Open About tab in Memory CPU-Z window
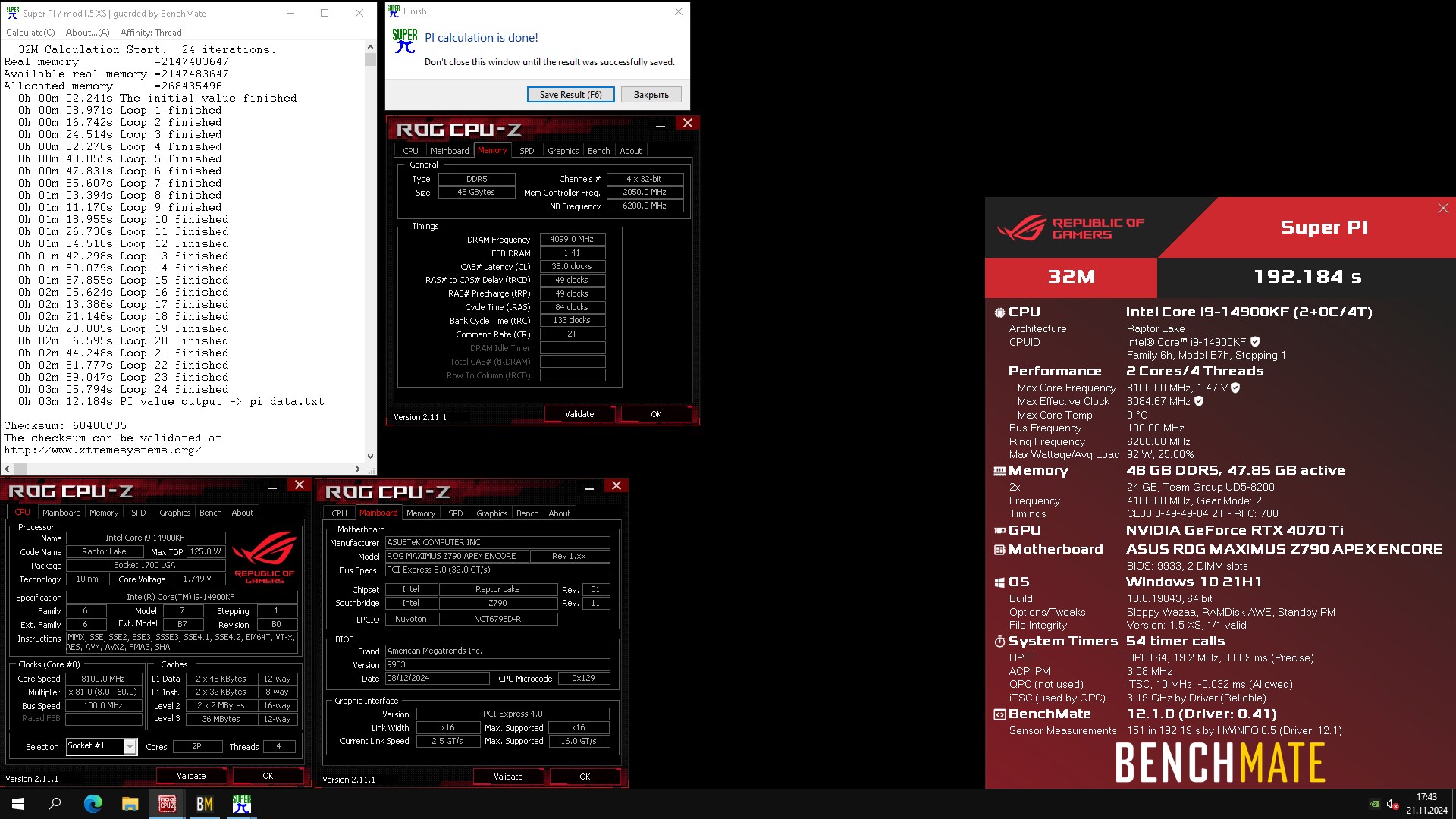Viewport: 1456px width, 819px height. coord(630,151)
